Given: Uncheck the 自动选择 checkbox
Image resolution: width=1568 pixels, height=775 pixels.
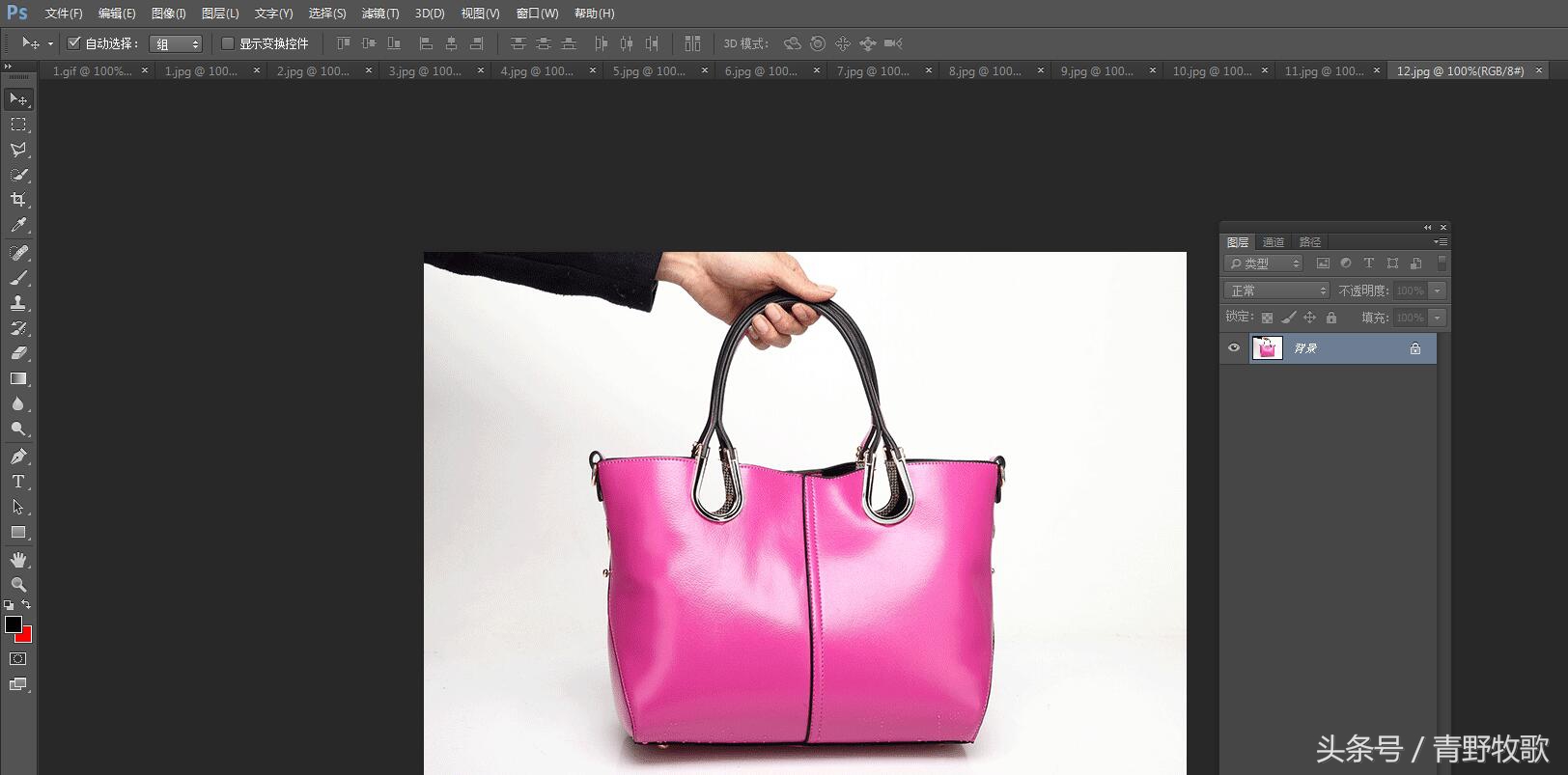Looking at the screenshot, I should pos(73,43).
